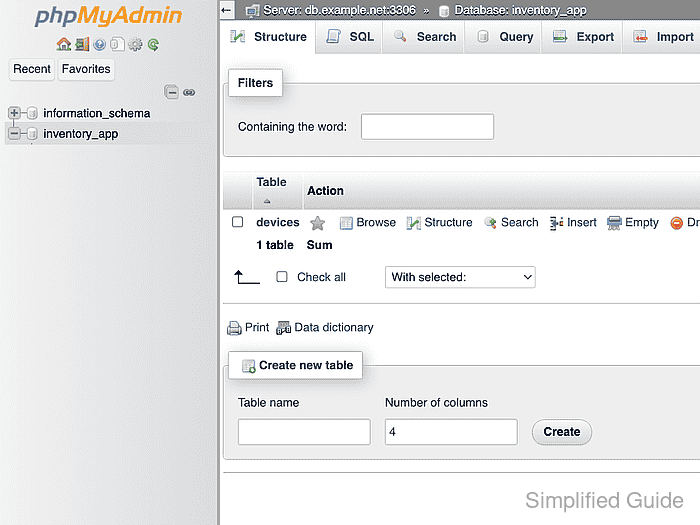
Task: Collapse the inventory_app database tree
Action: 14,133
